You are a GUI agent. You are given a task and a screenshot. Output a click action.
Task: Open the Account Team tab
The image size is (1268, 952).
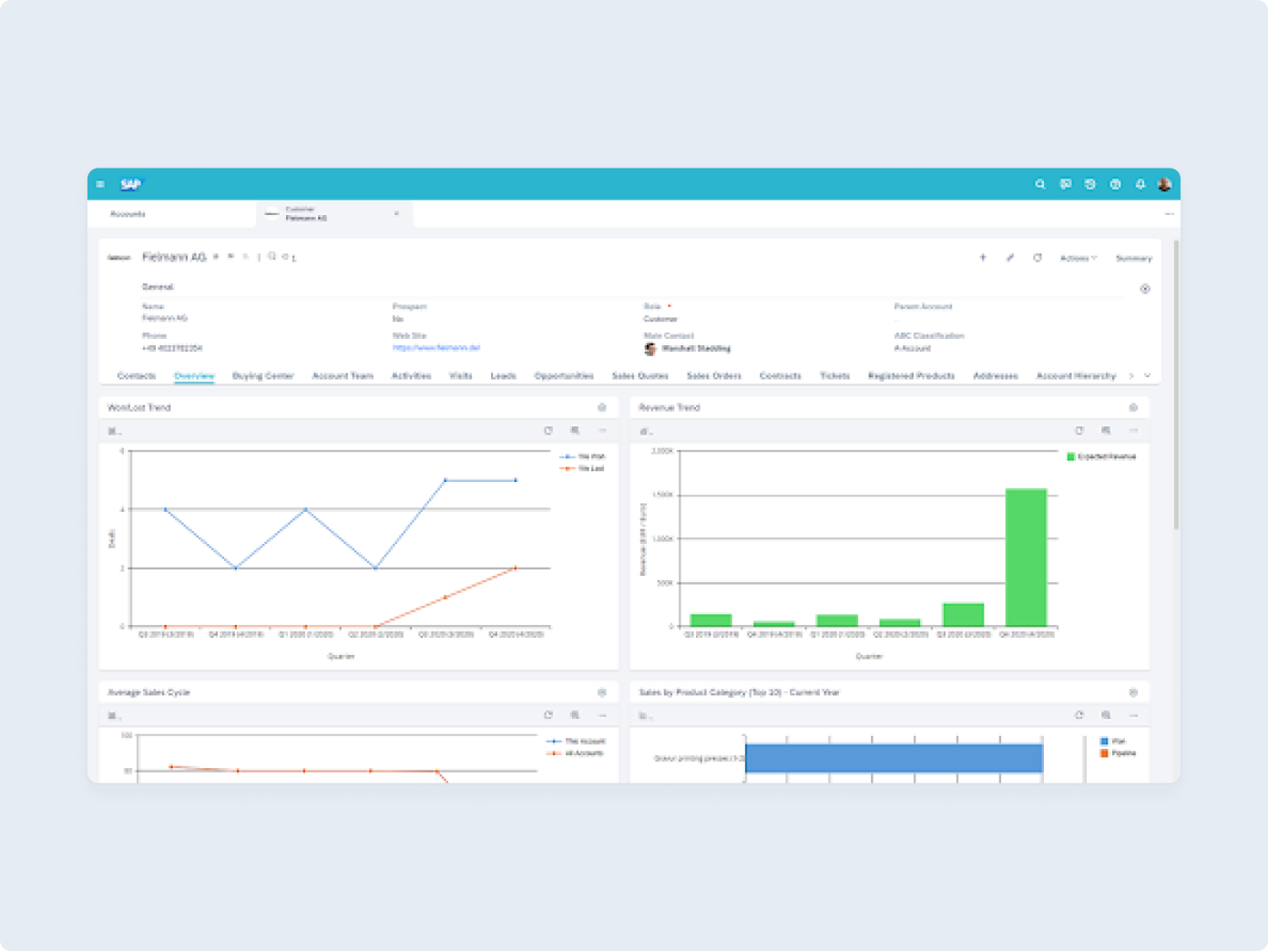(343, 375)
